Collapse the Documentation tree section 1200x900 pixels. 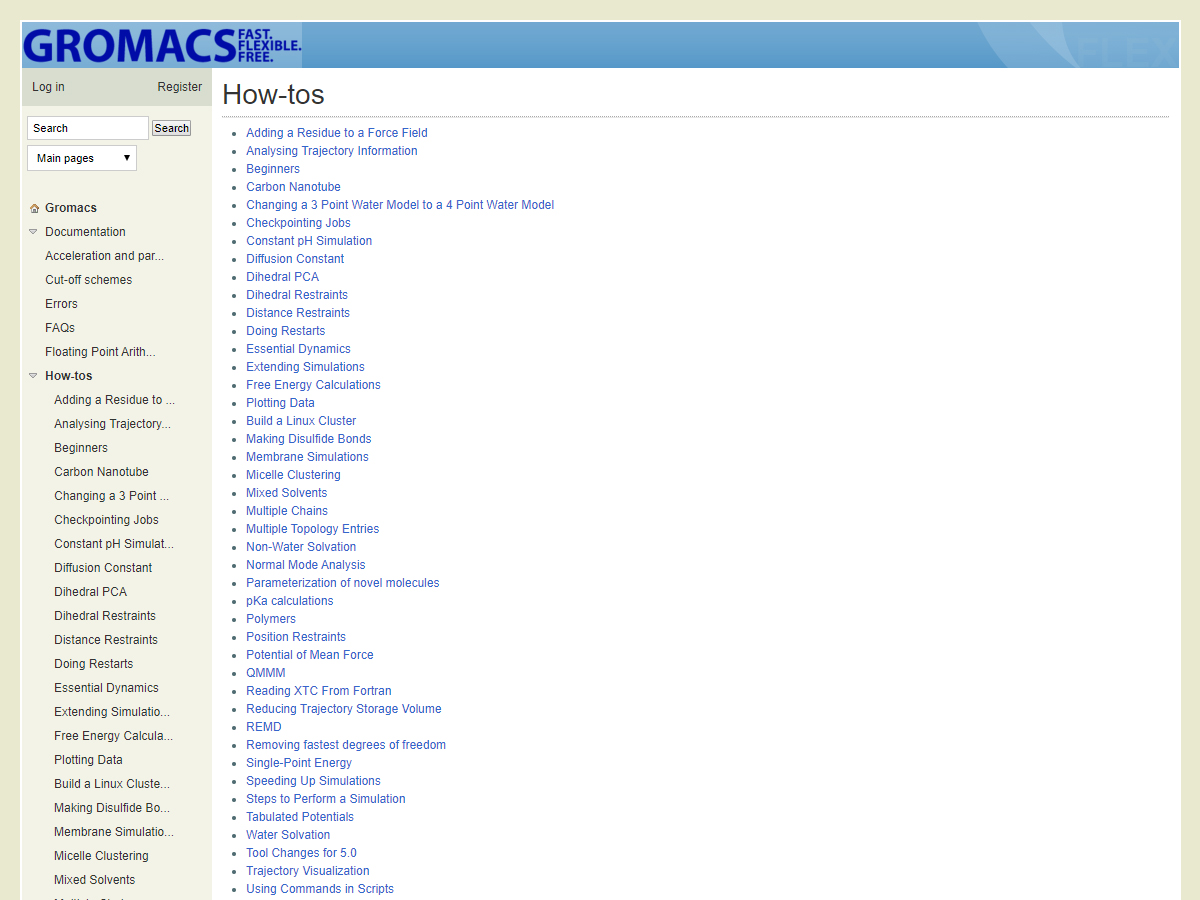coord(34,232)
